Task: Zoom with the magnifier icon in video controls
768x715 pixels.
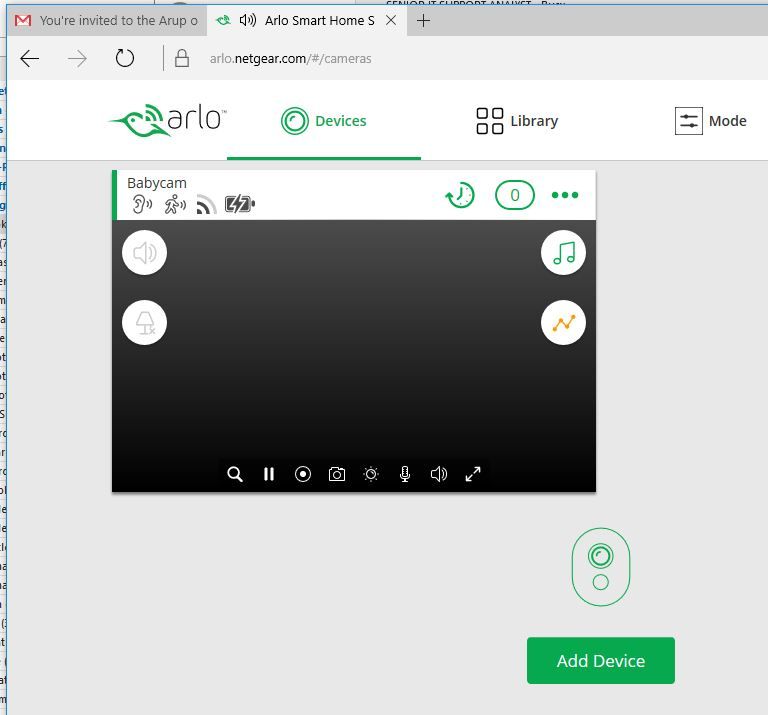Action: (235, 474)
